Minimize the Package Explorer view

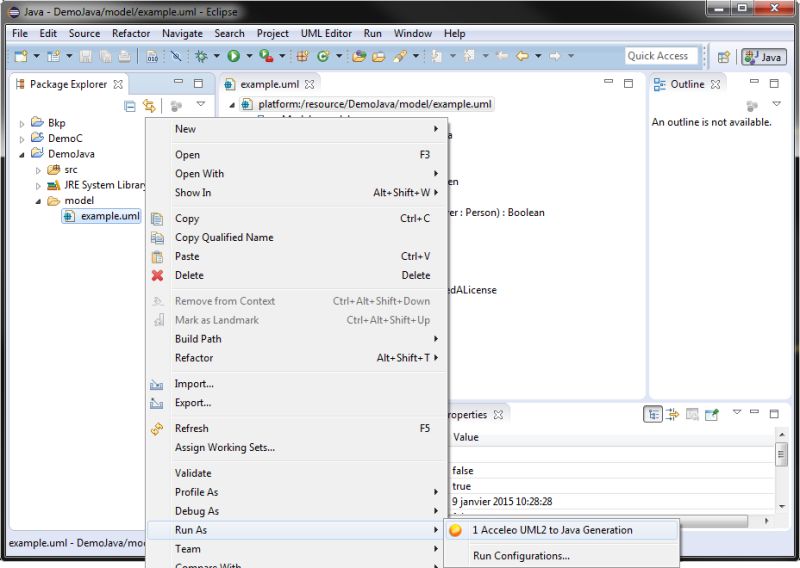[x=178, y=82]
